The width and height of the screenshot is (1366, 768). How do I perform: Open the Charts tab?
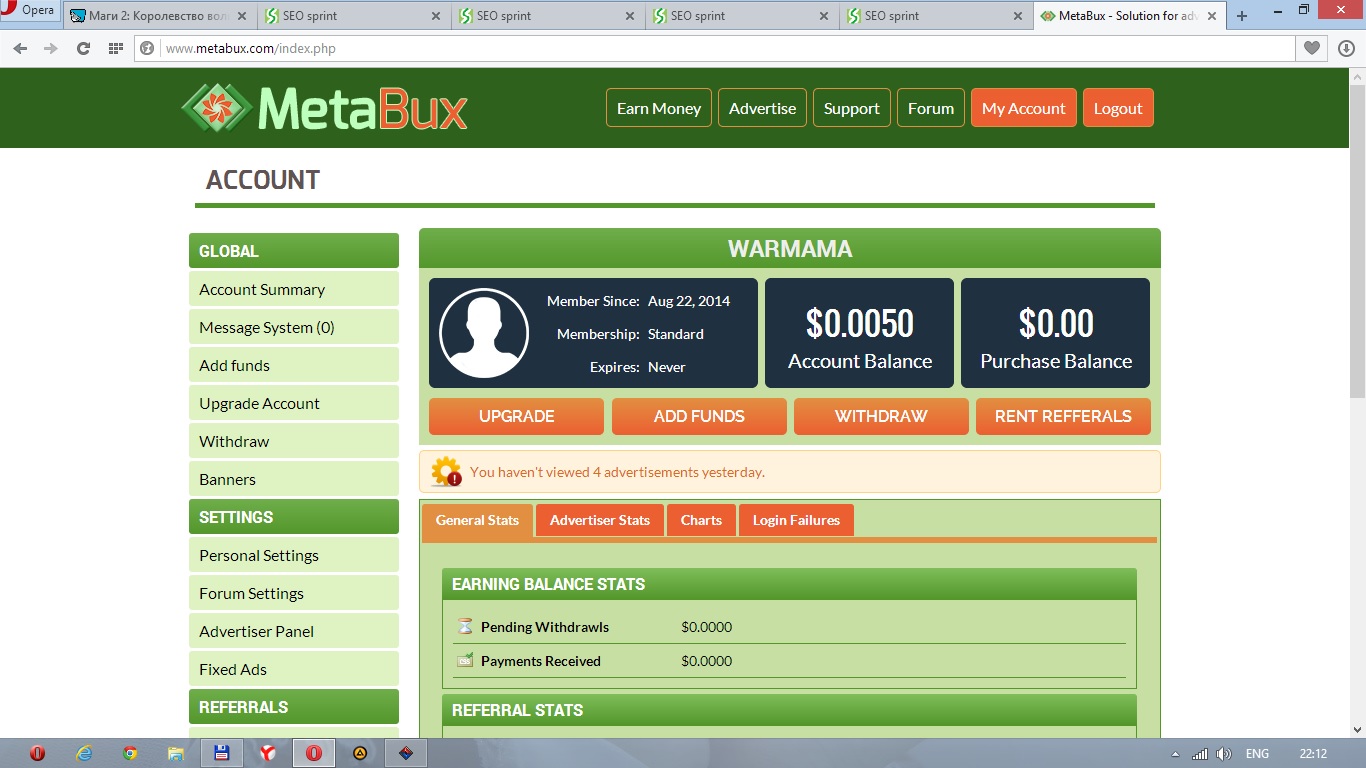tap(701, 520)
